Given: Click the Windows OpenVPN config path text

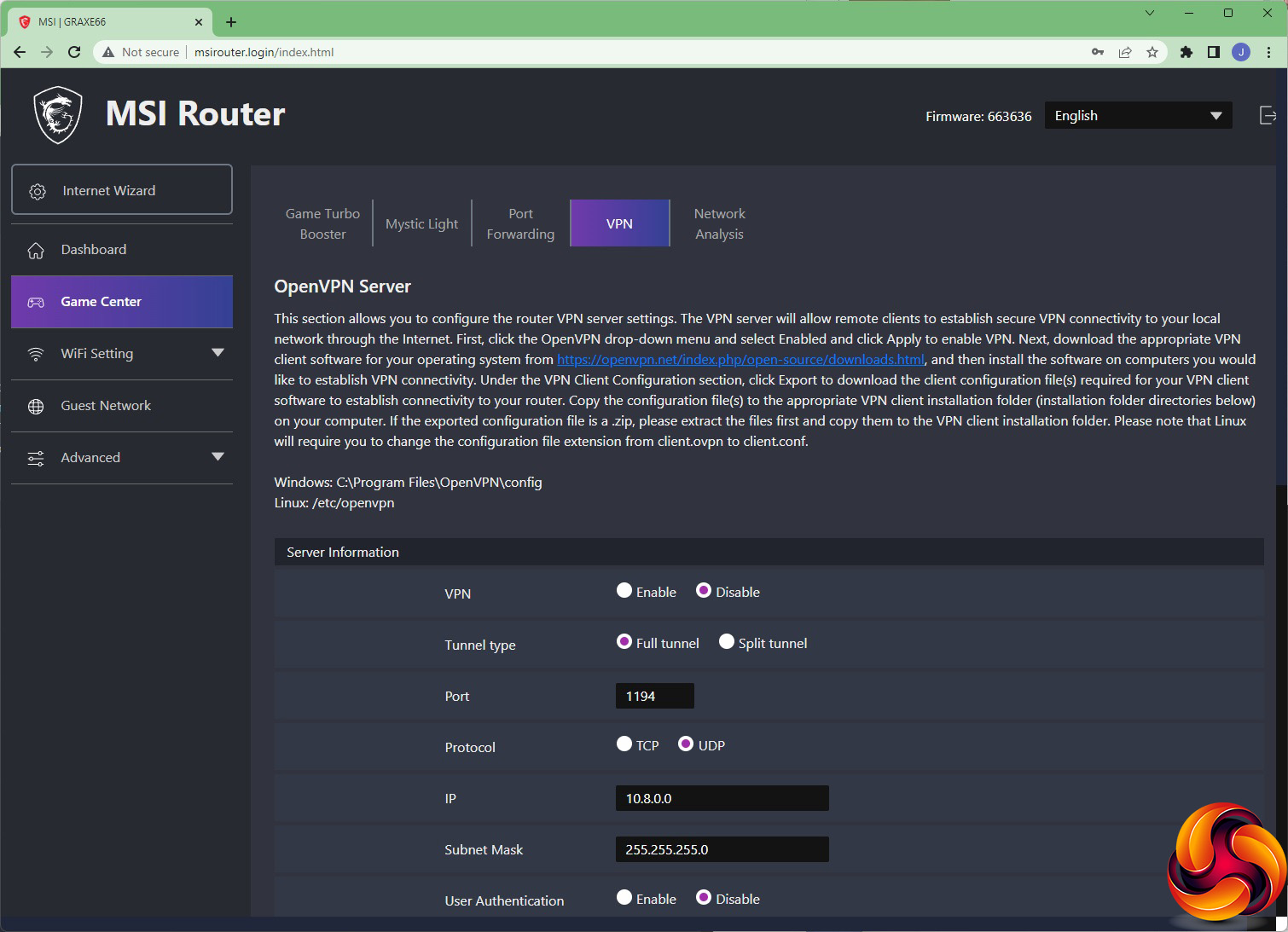Looking at the screenshot, I should click(408, 483).
